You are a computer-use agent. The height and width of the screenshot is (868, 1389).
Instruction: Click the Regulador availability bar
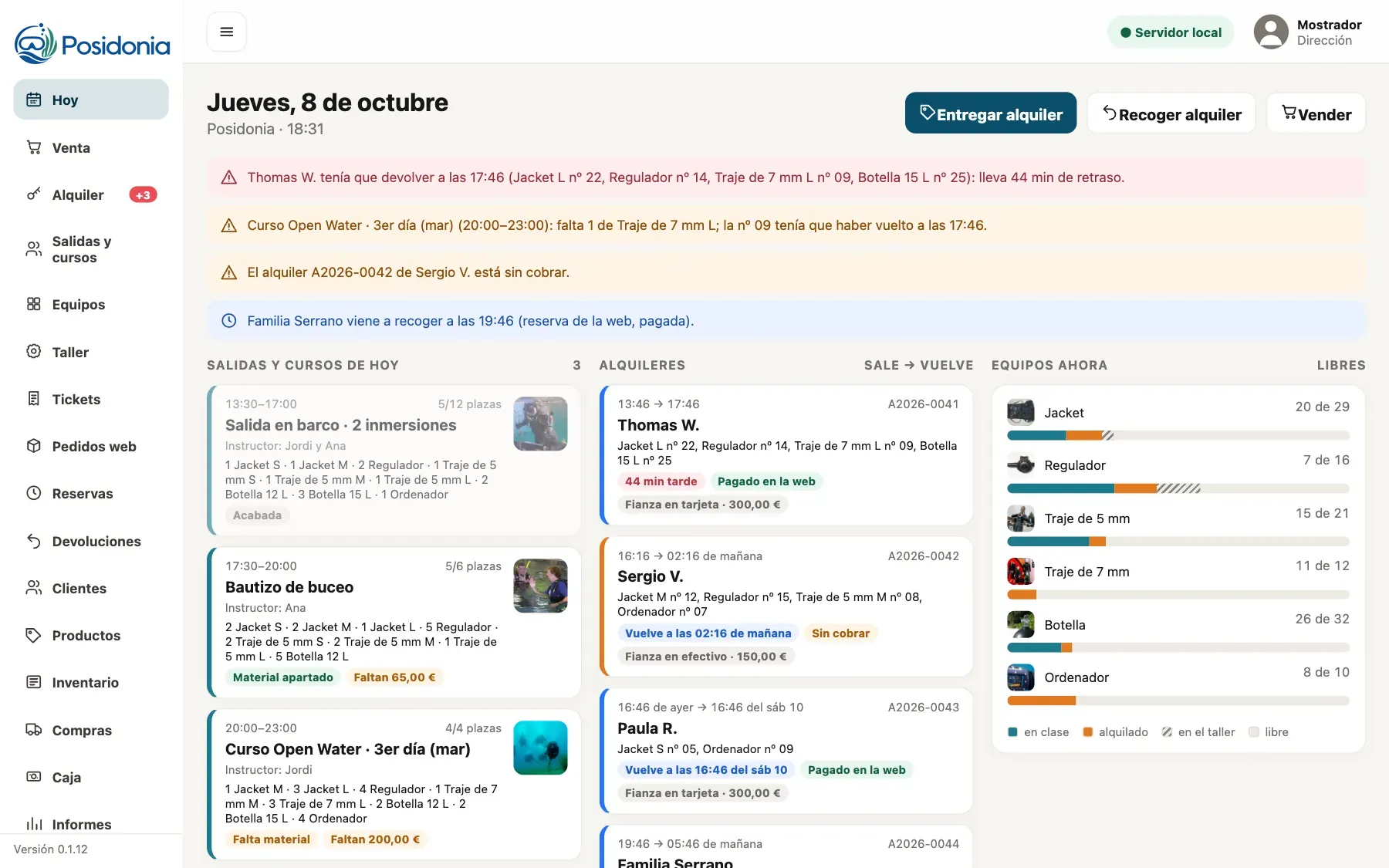click(x=1178, y=488)
